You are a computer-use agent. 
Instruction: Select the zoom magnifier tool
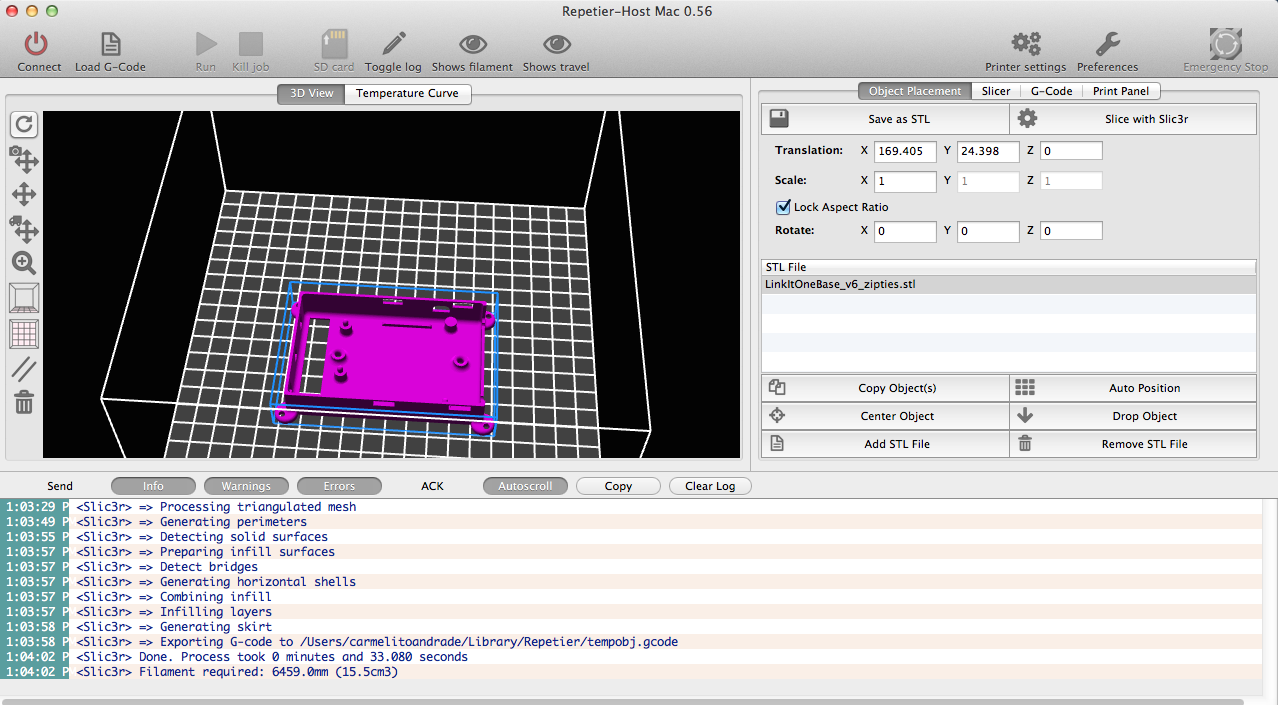click(x=24, y=263)
